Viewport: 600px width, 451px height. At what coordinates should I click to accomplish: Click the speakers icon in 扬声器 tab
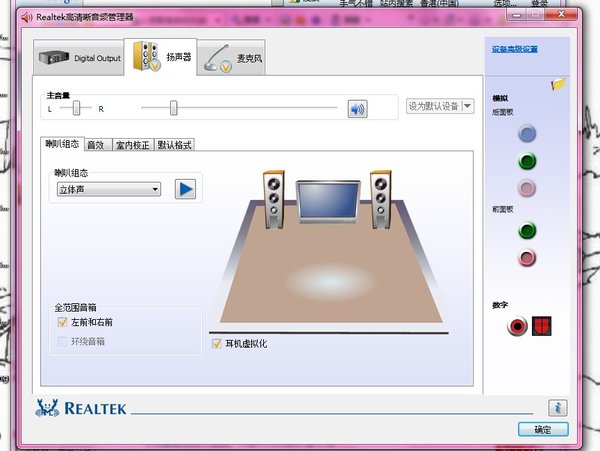point(146,57)
